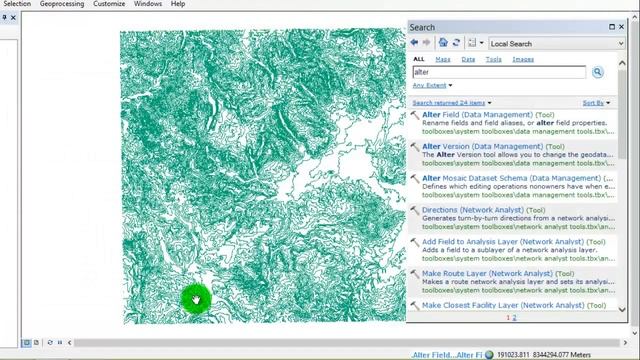The image size is (640, 360).
Task: Open Alter Field (Data Management) tool link
Action: (478, 115)
